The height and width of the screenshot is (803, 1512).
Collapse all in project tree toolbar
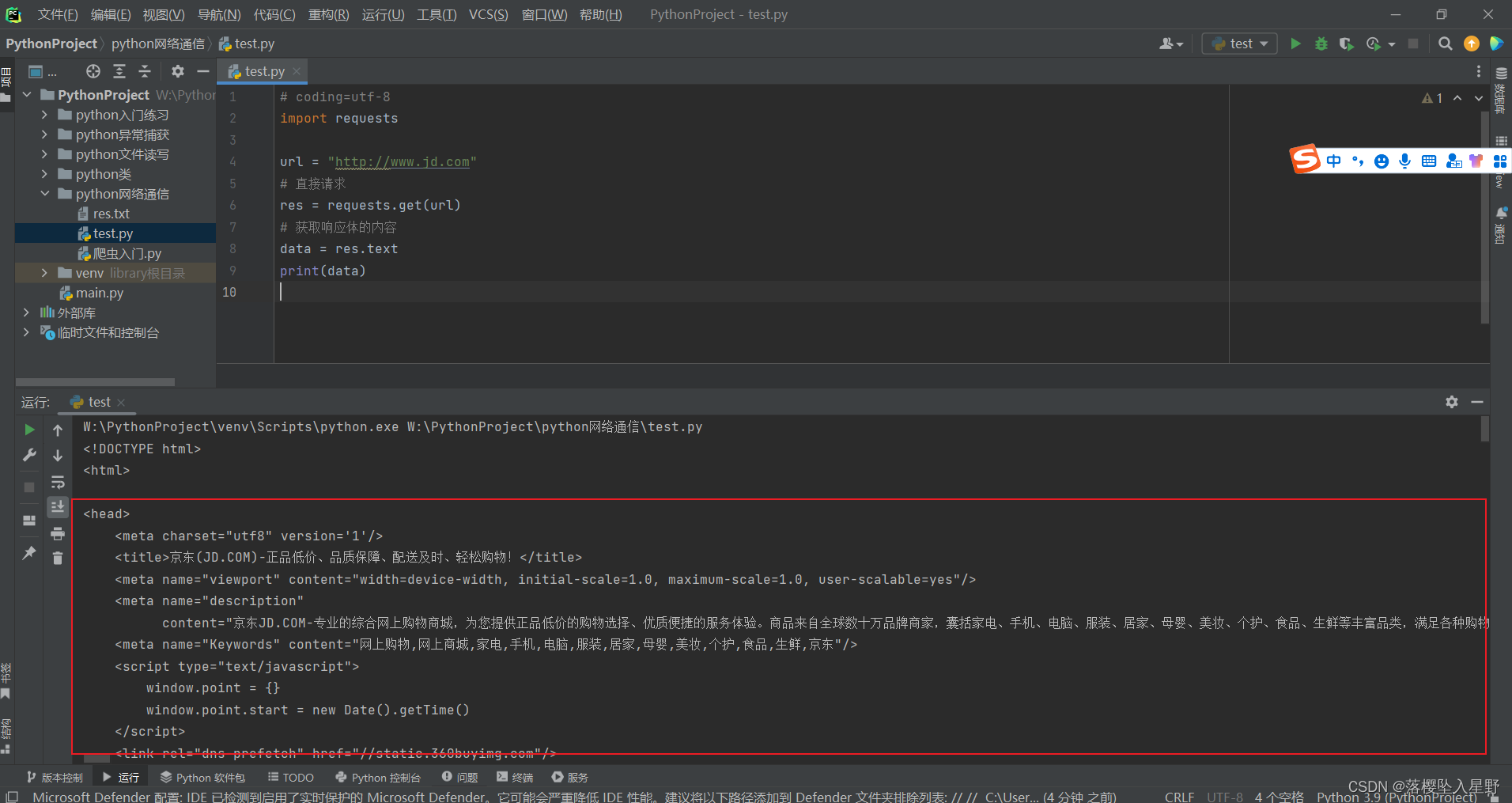145,71
